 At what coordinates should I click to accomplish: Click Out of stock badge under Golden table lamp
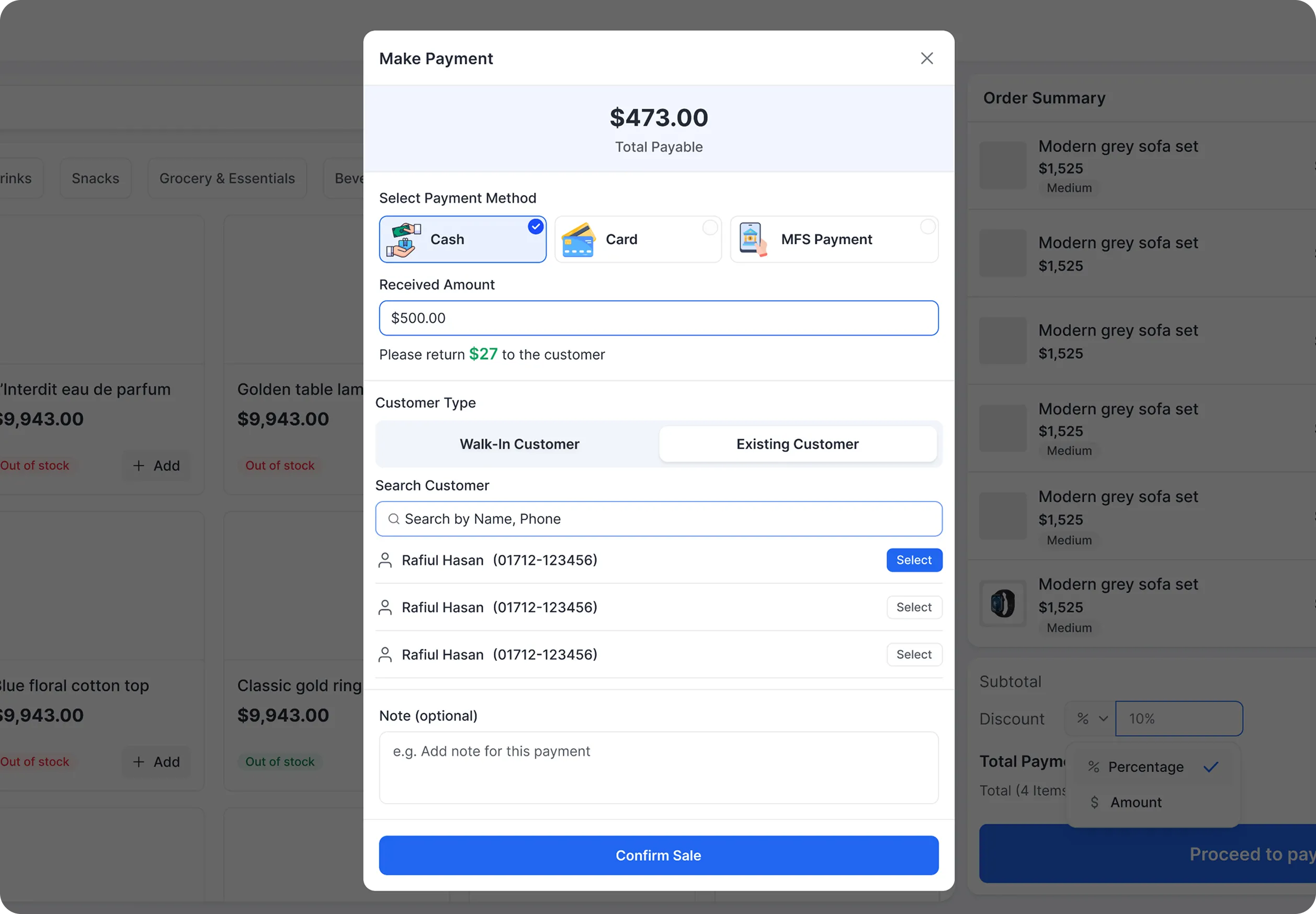280,465
